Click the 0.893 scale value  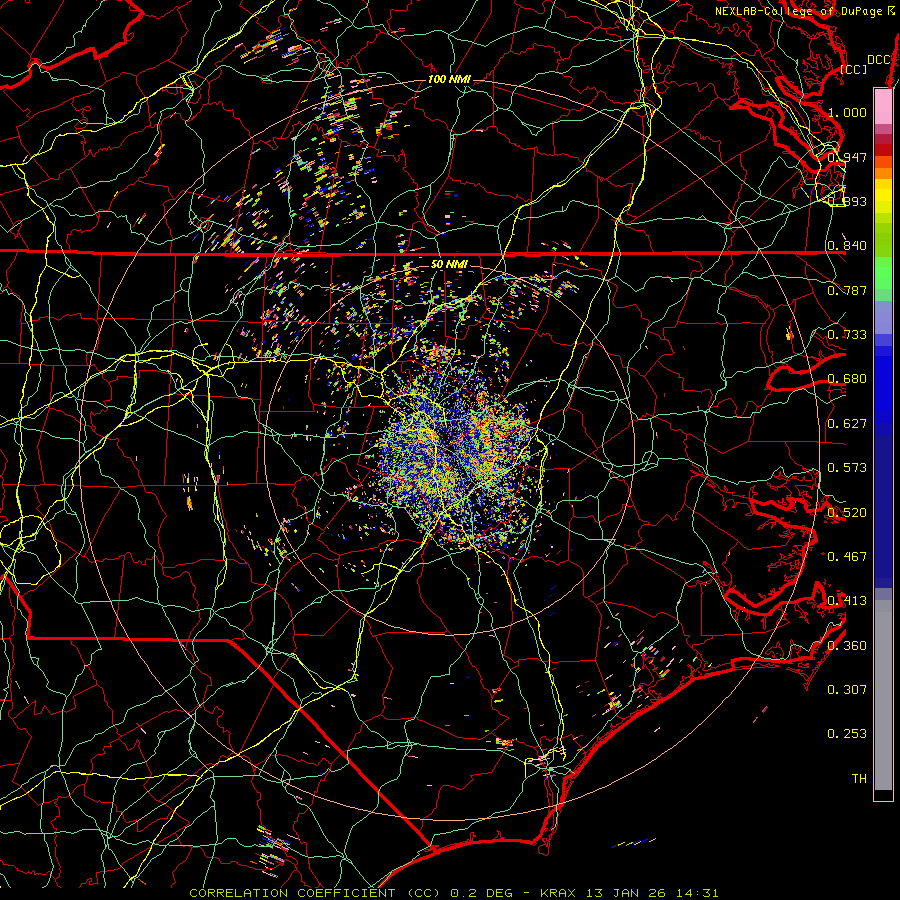coord(847,201)
